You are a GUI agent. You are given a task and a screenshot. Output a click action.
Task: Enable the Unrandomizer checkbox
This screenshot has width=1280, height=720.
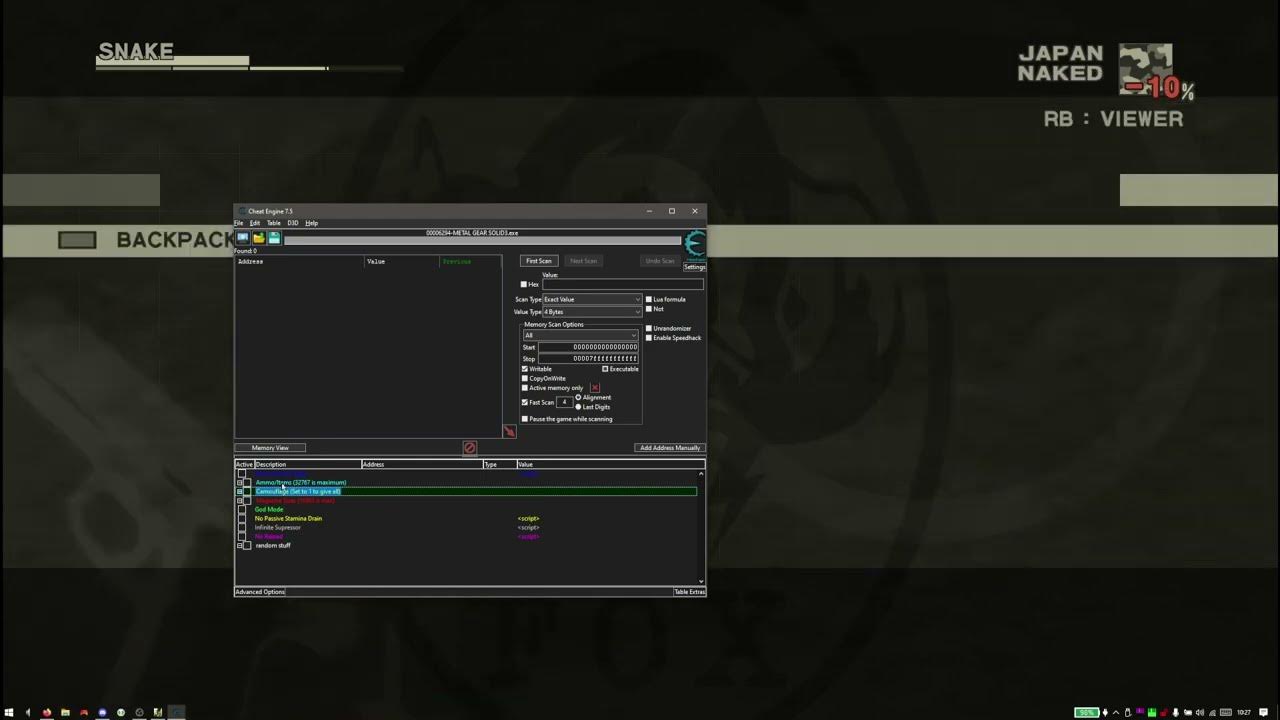649,329
